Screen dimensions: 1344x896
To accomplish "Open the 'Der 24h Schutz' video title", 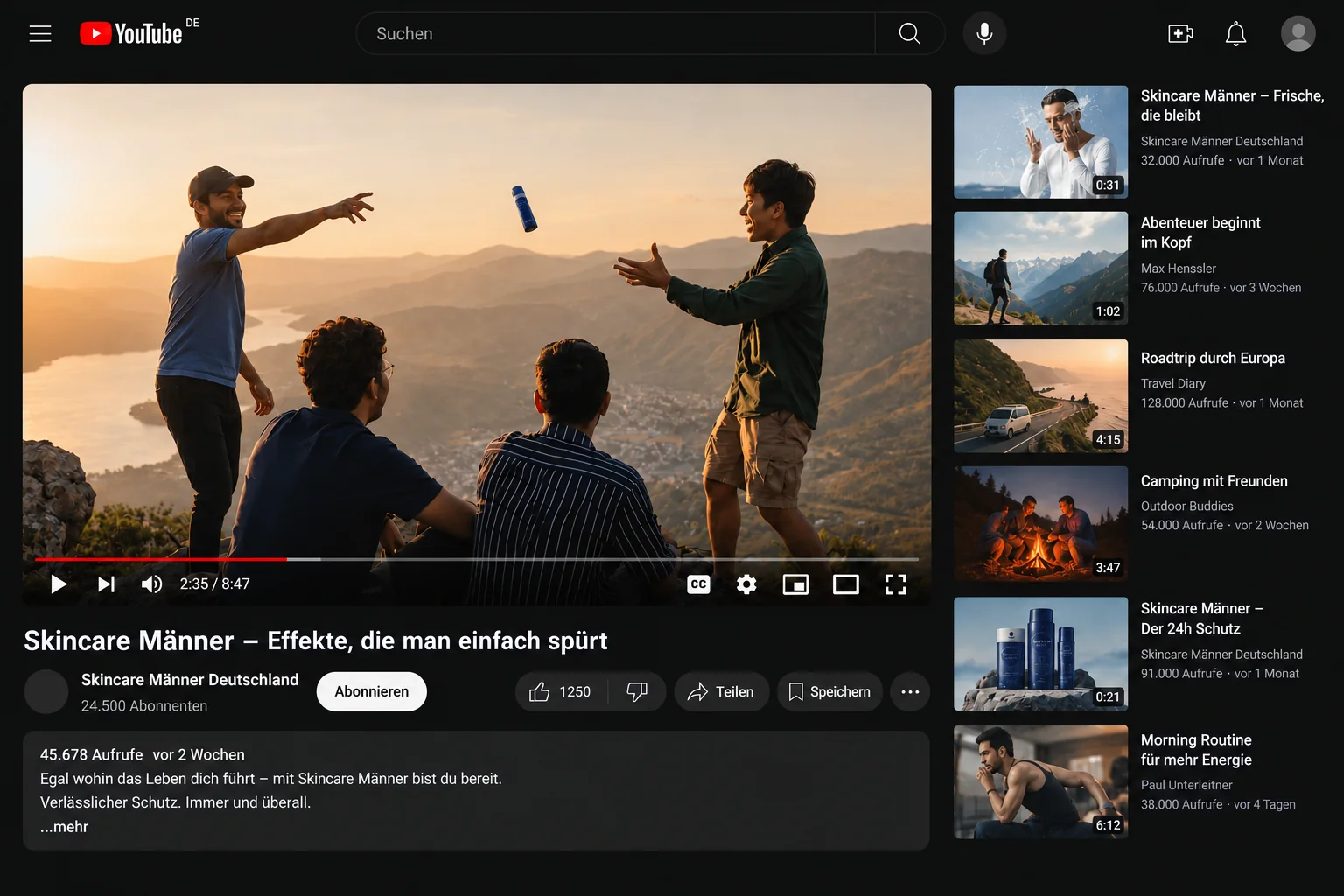I will (x=1201, y=618).
